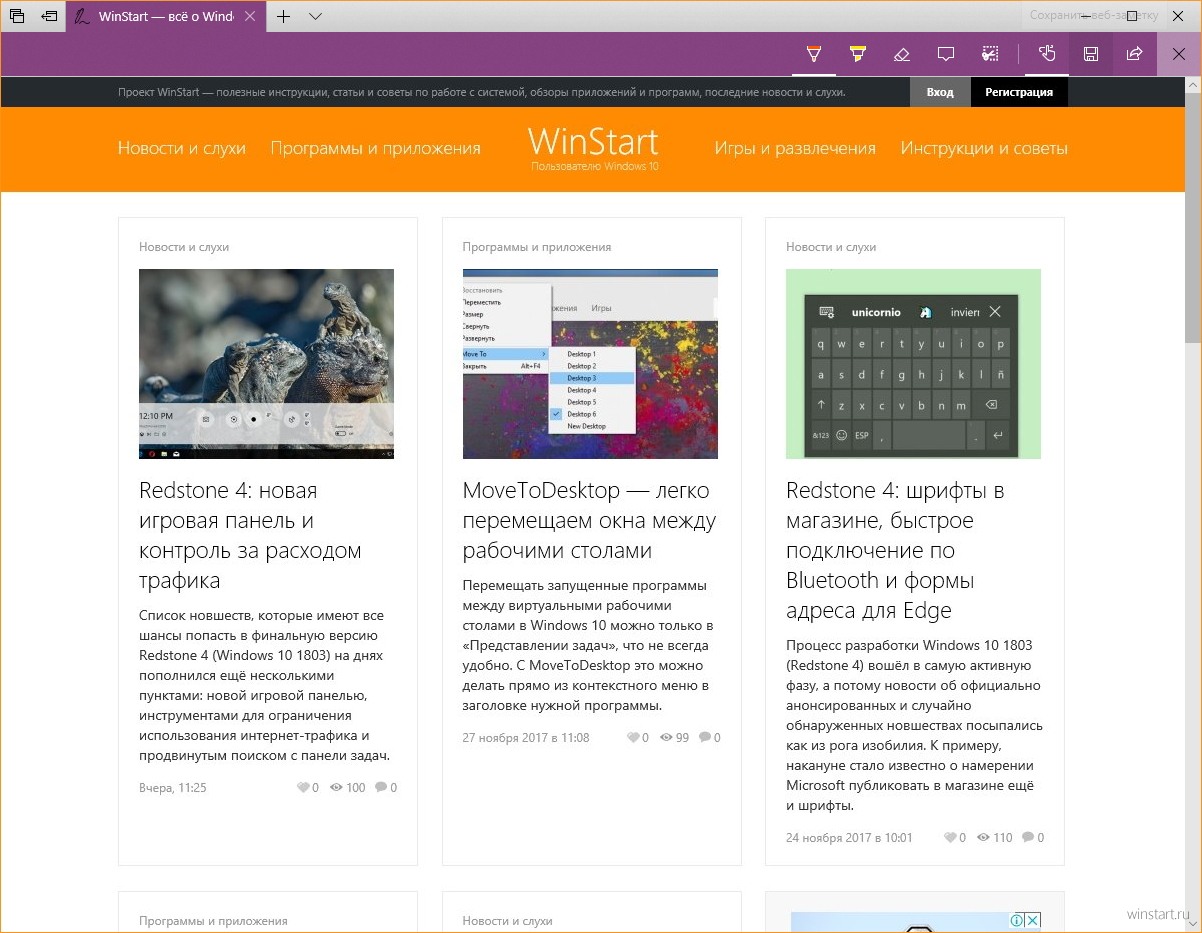Expand tab previews chevron
Screen dimensions: 1202x933
coord(315,16)
